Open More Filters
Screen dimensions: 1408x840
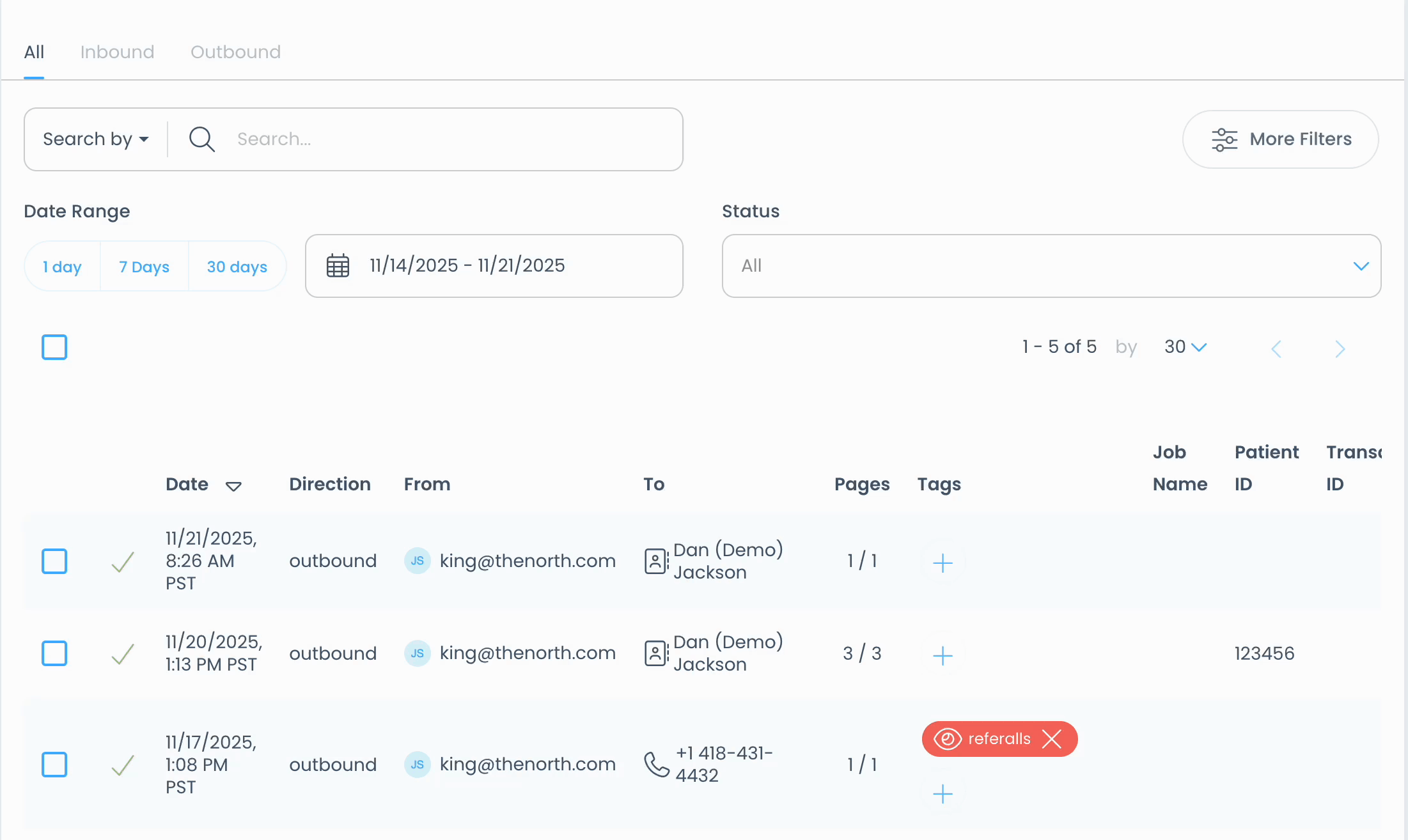[1280, 139]
